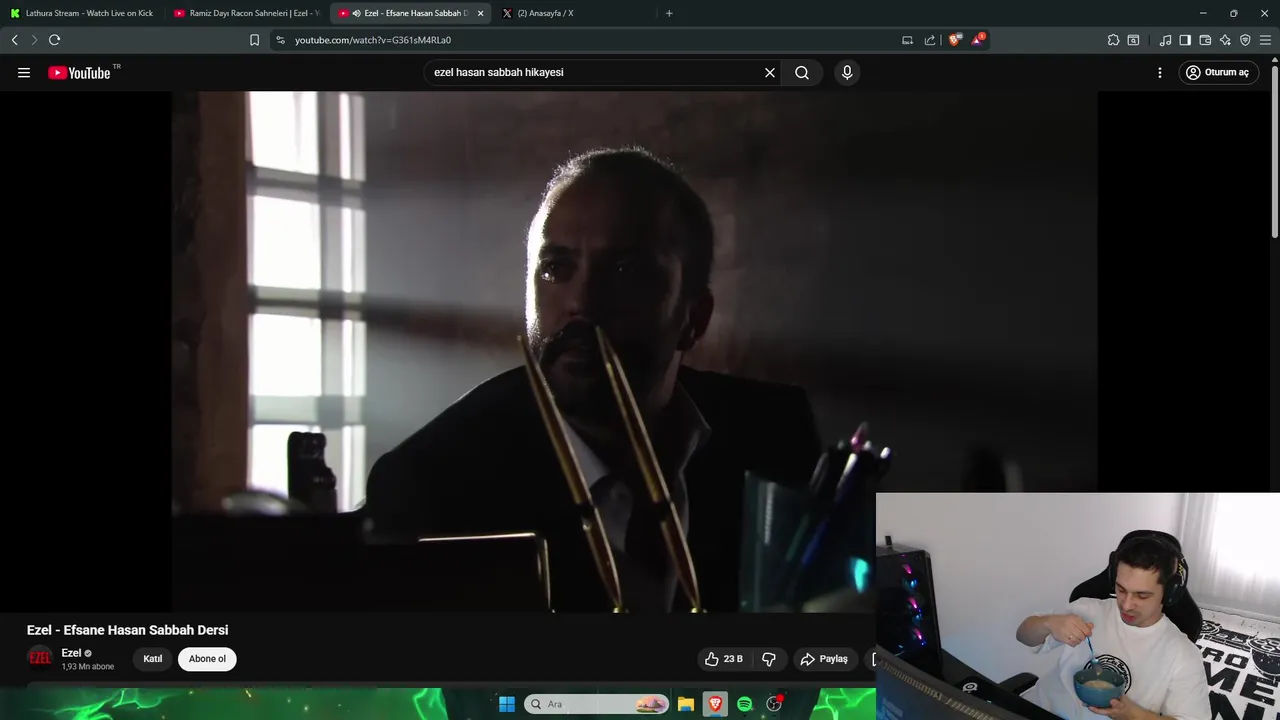The image size is (1280, 720).
Task: Open YouTube settings three-dot menu
Action: (1160, 72)
